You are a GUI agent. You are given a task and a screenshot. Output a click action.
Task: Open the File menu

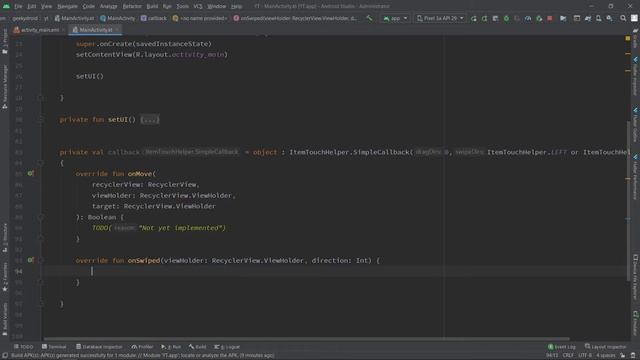pos(18,6)
